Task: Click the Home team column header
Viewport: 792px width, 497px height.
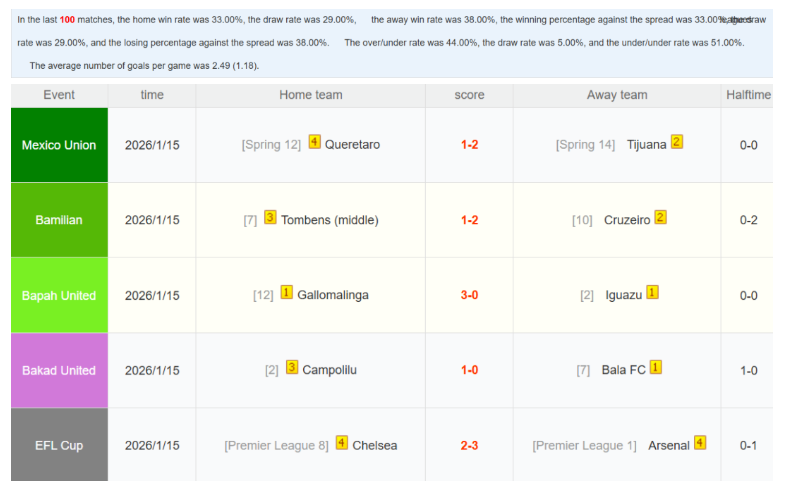Action: pos(311,95)
